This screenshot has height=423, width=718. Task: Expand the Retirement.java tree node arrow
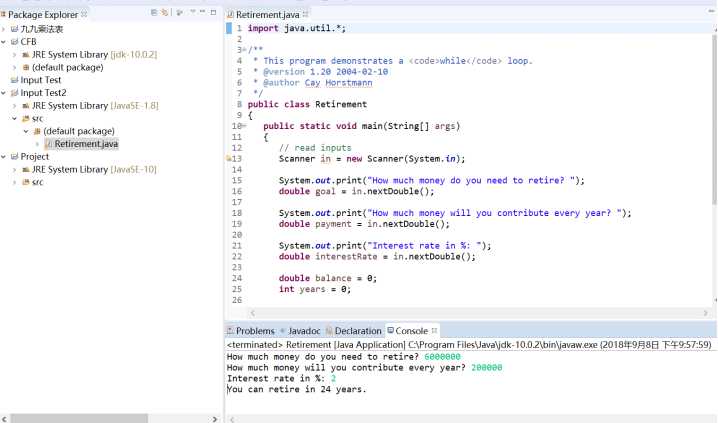pos(38,144)
